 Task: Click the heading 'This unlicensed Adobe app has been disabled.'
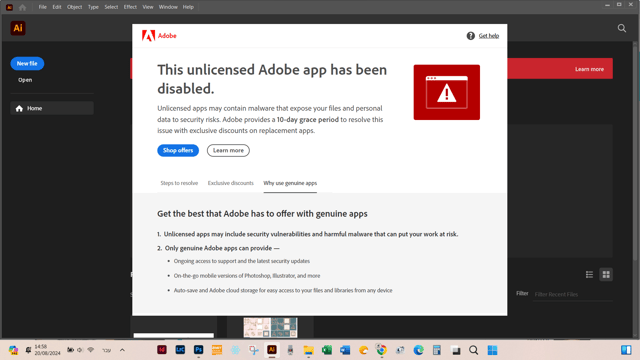coord(272,79)
